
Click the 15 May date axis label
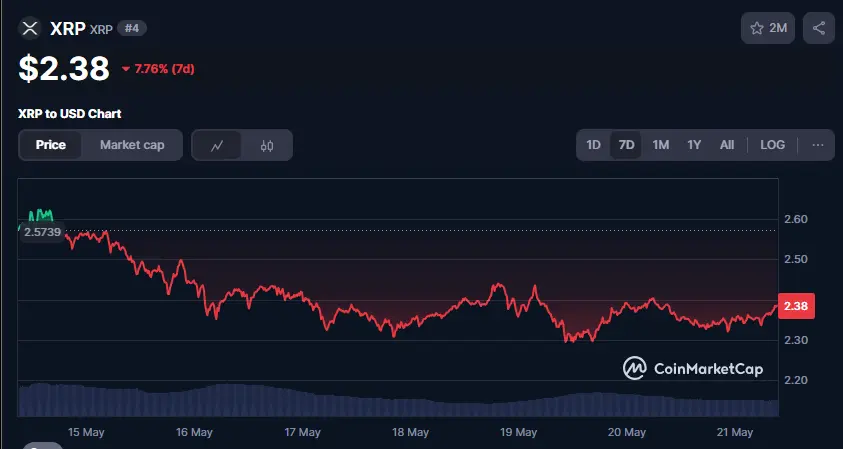(x=86, y=432)
